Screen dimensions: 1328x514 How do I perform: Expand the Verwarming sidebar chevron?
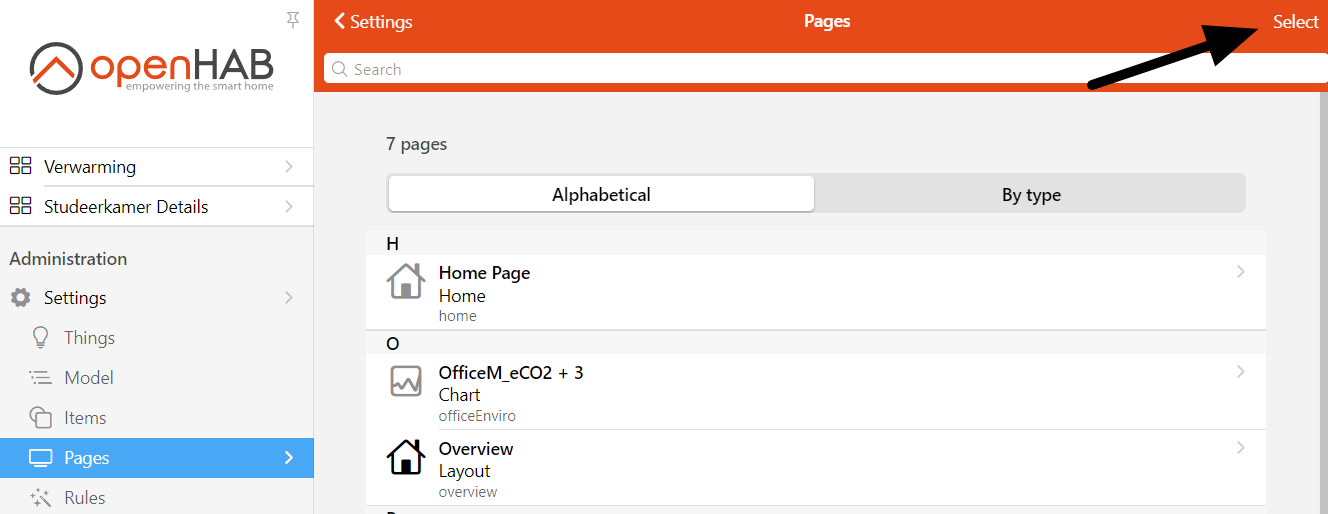pos(289,167)
